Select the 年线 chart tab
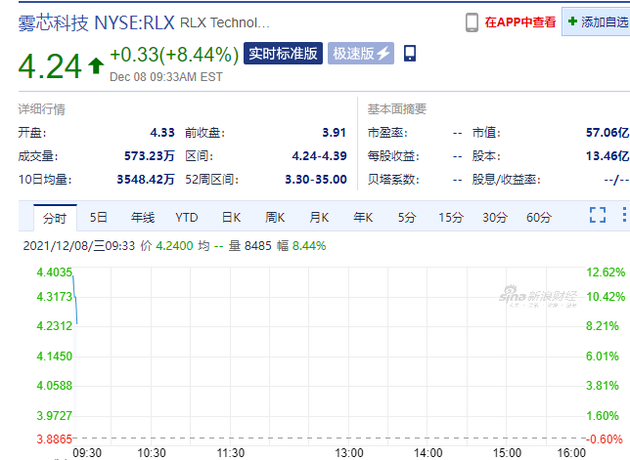 coord(143,218)
